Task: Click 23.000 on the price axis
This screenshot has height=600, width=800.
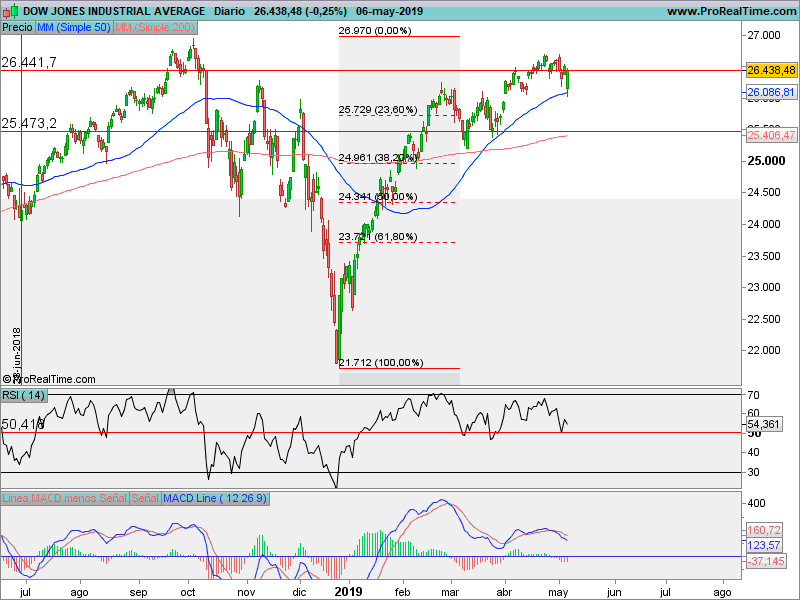Action: (764, 287)
